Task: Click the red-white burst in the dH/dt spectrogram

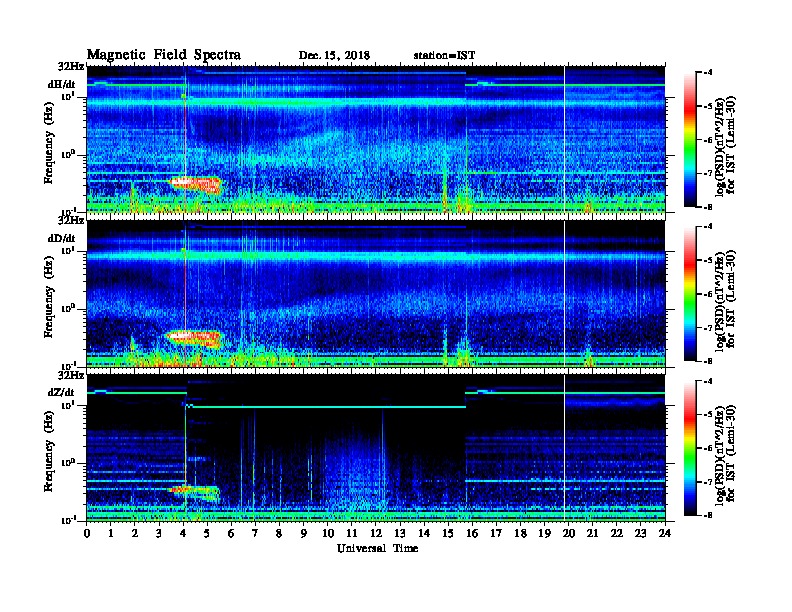Action: [195, 184]
